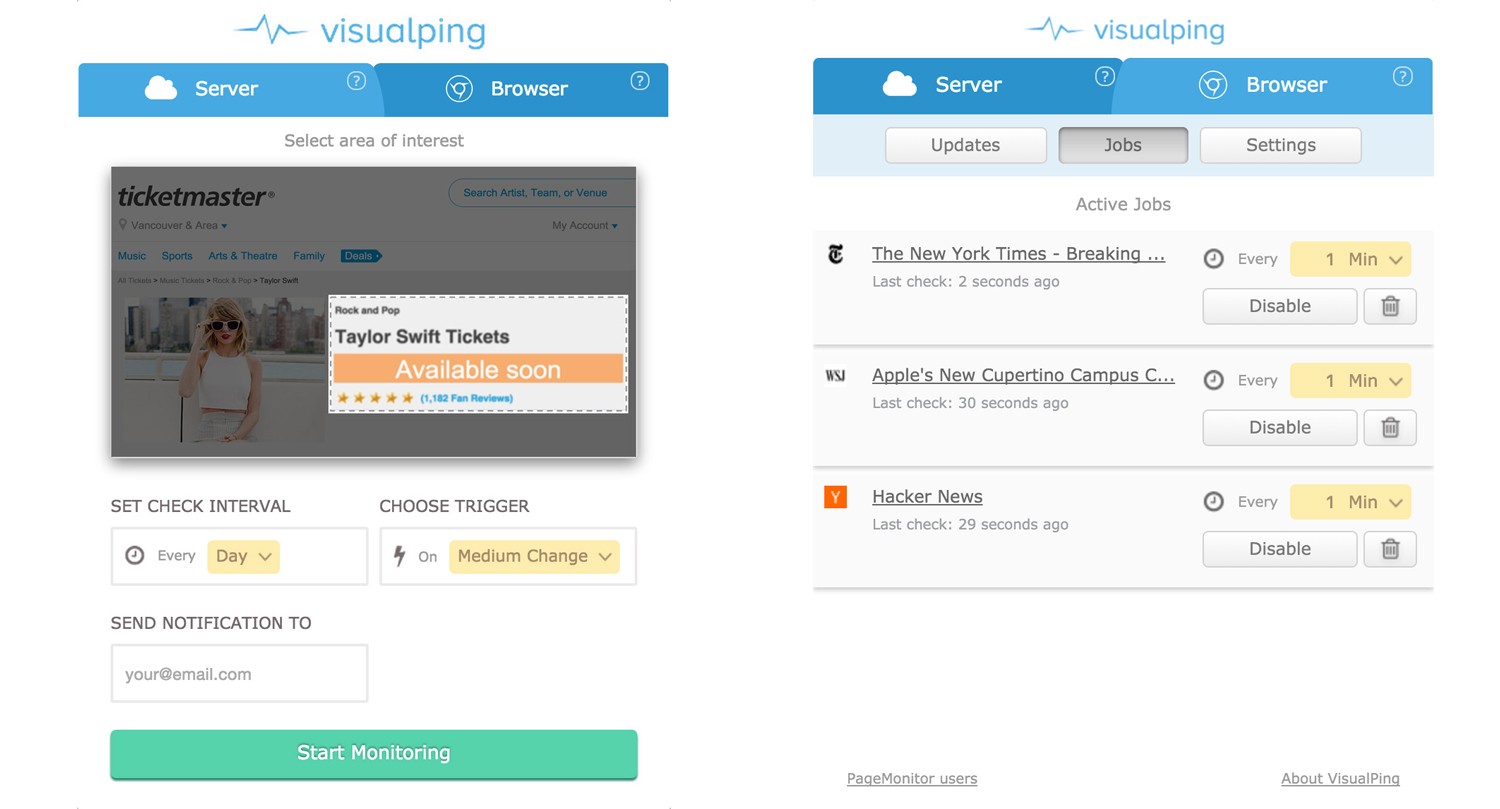Click the help icon on left panel's Browser tab
The image size is (1500, 809).
(640, 81)
